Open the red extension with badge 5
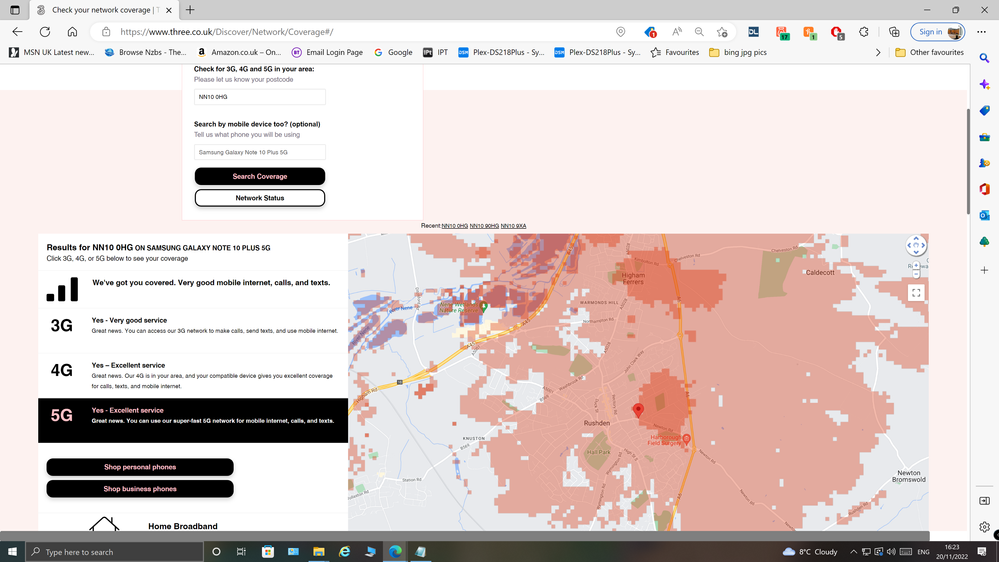The height and width of the screenshot is (562, 999). [837, 32]
